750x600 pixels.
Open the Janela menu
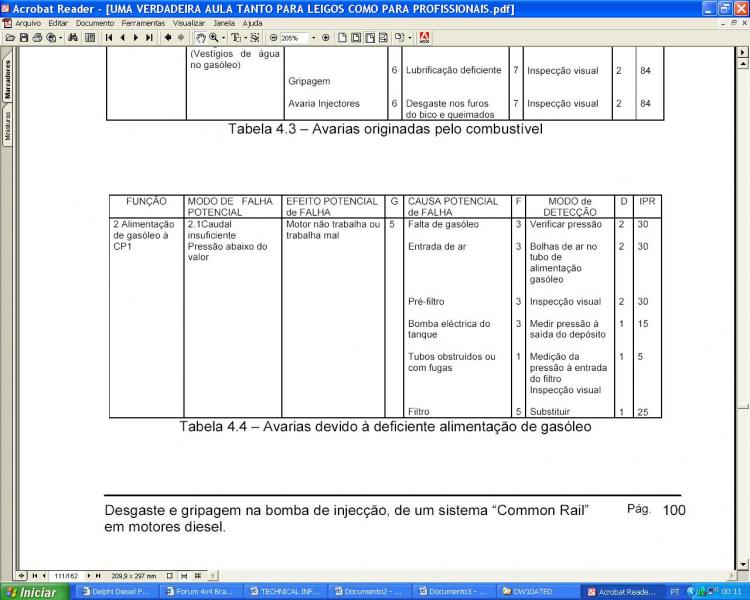224,23
